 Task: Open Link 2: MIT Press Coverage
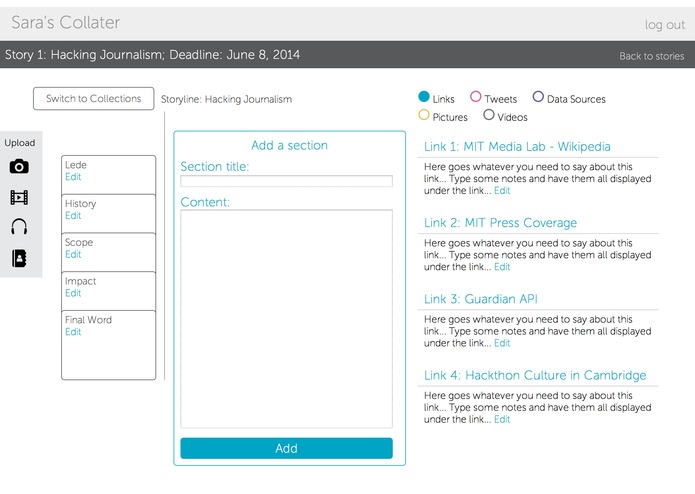click(x=500, y=223)
